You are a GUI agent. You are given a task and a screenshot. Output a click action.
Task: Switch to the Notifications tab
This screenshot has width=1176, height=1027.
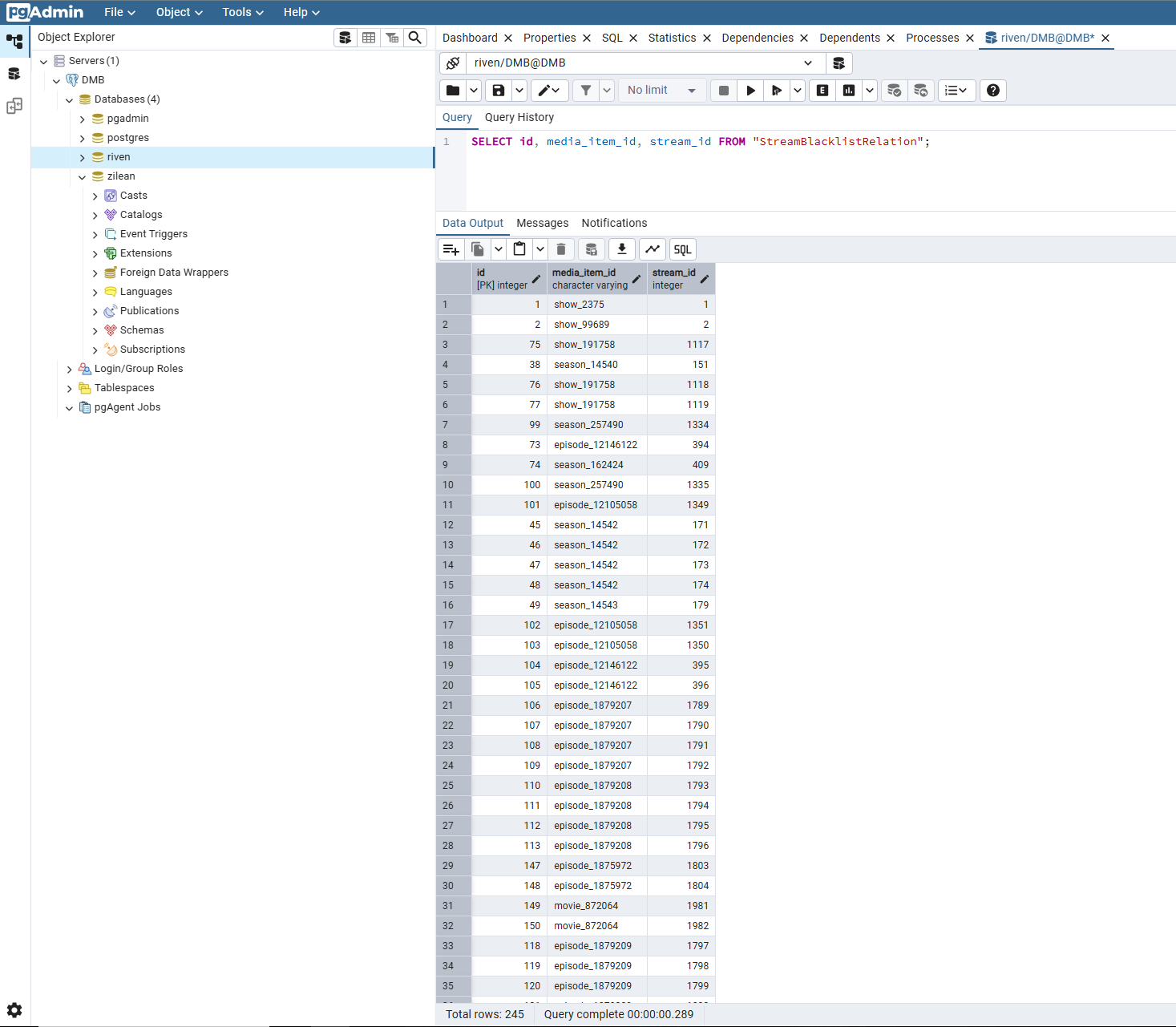point(614,223)
